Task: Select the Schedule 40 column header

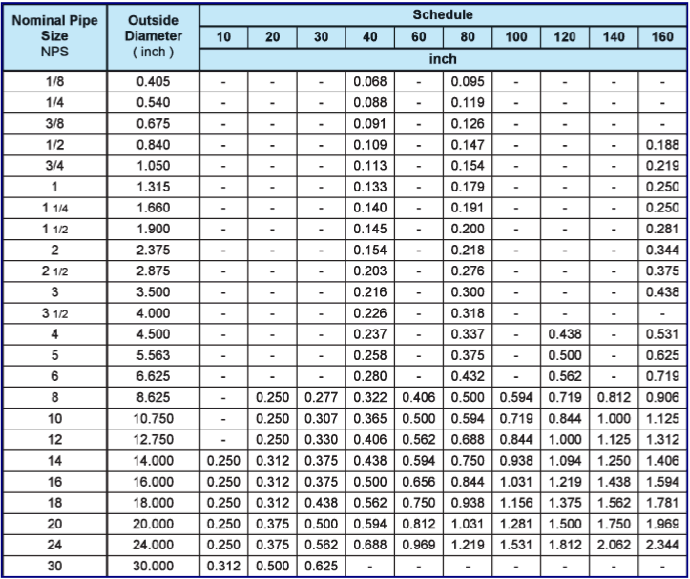Action: pos(370,37)
